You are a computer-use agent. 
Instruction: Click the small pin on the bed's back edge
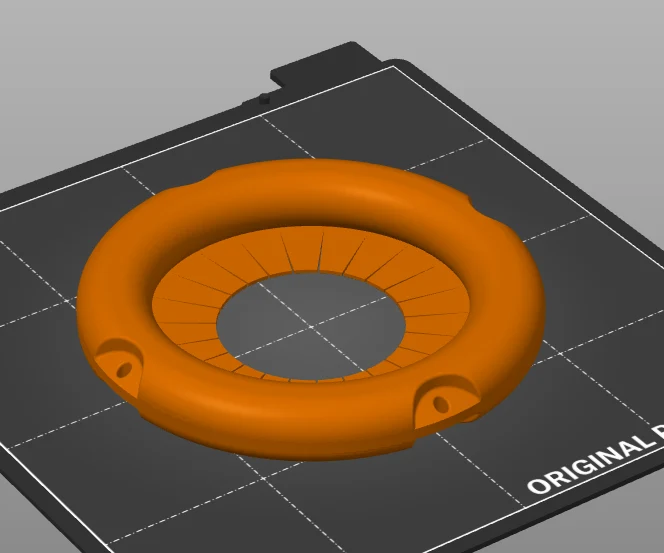(265, 98)
